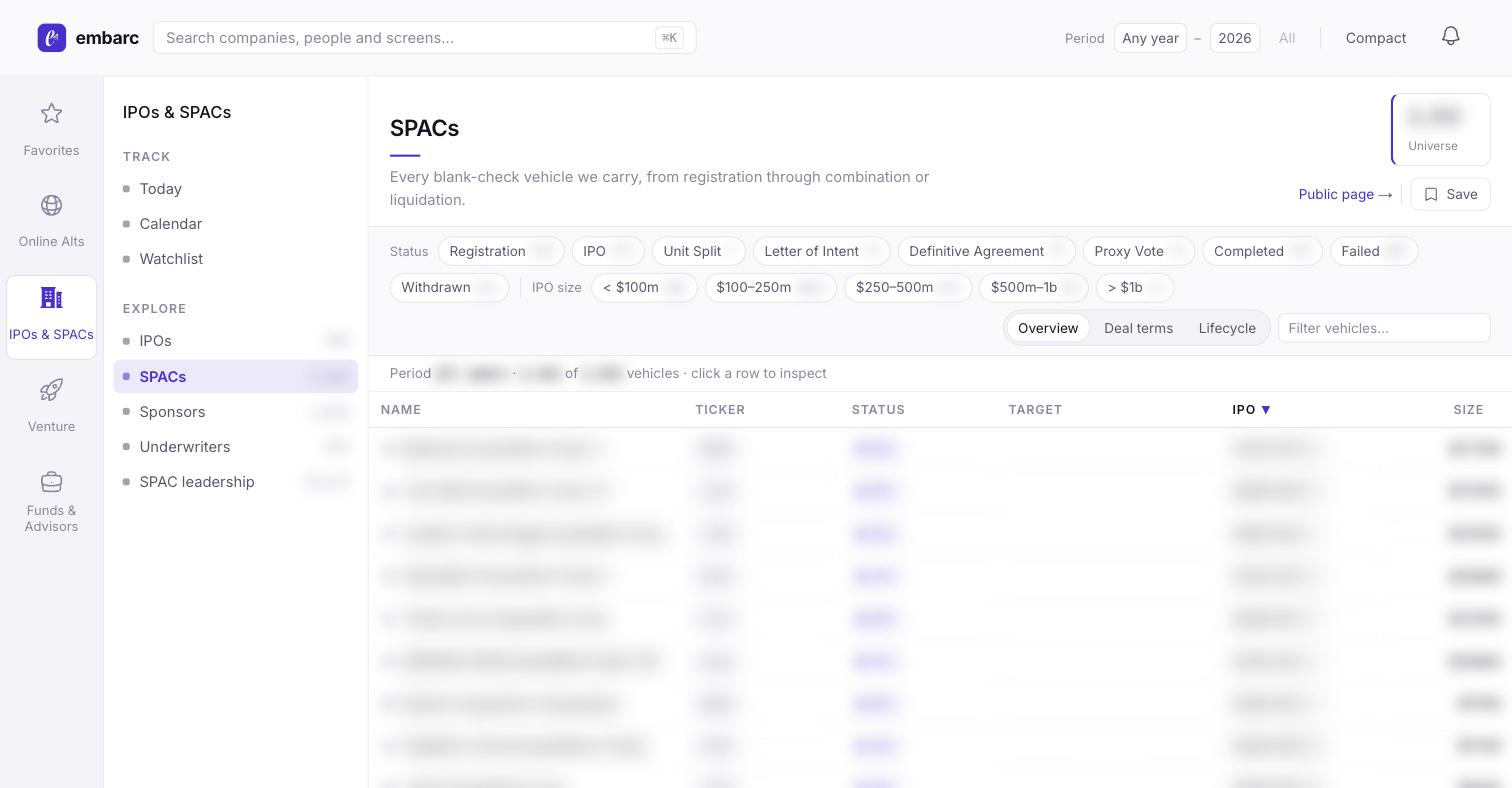The height and width of the screenshot is (788, 1512).
Task: Go to Sponsors under Explore
Action: tap(235, 412)
